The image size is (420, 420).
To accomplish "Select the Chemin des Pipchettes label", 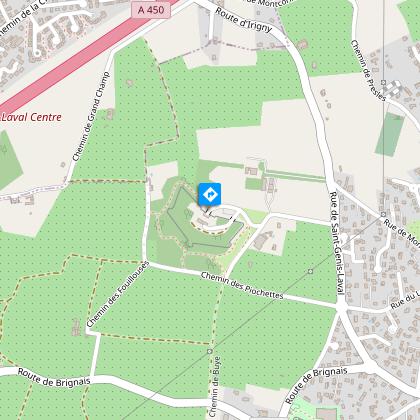I will click(x=242, y=286).
